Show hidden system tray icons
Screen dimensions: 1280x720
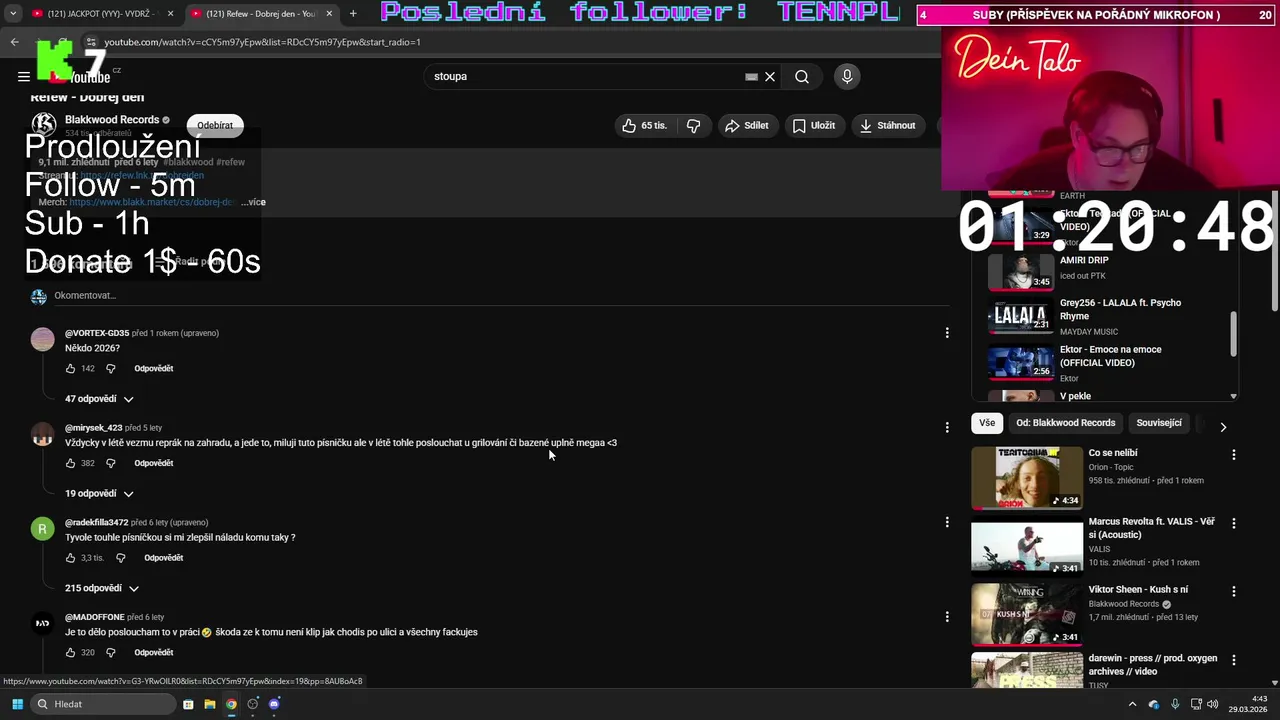[x=1132, y=704]
